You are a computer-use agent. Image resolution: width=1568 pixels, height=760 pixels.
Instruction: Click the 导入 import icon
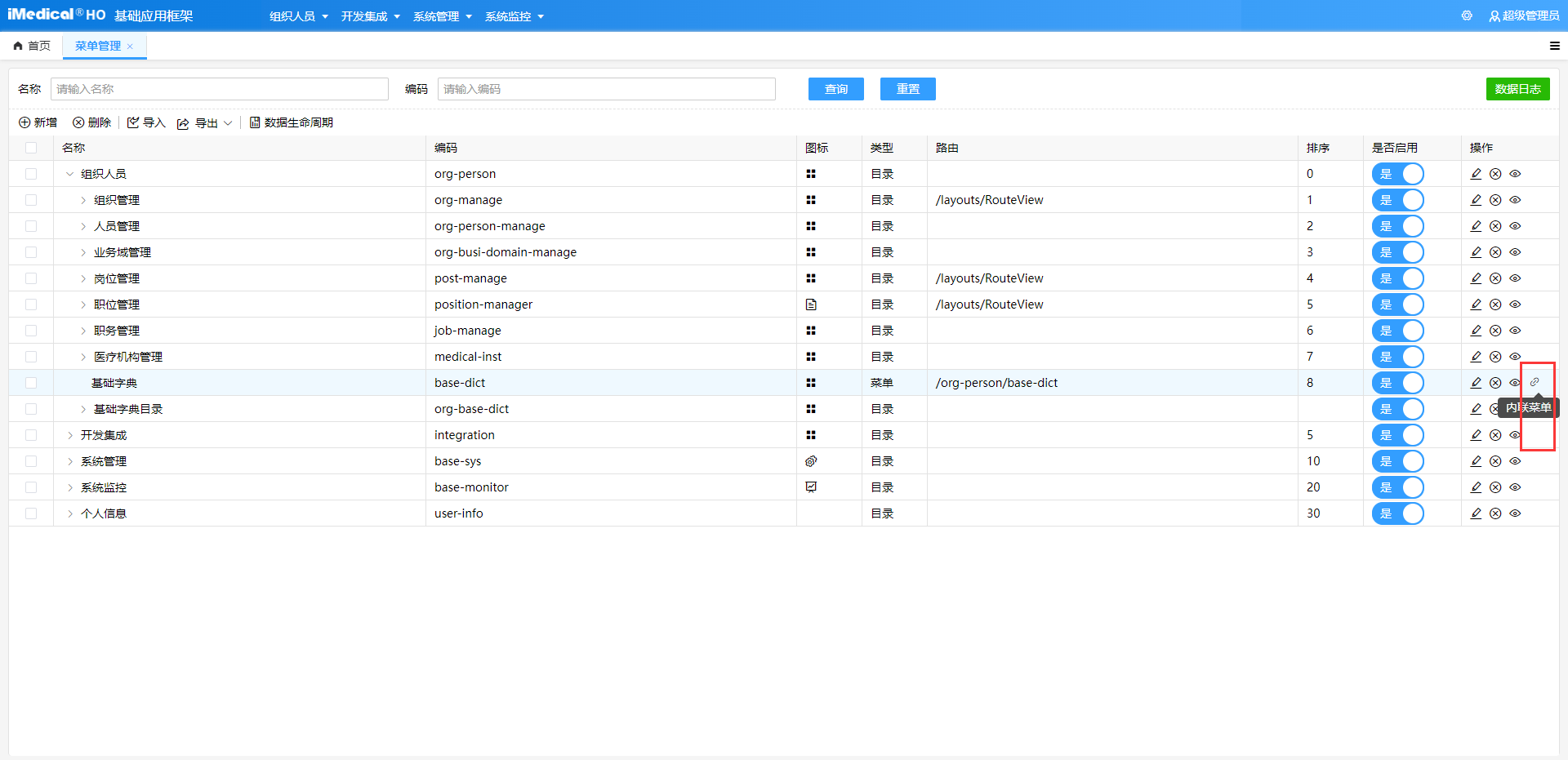point(133,122)
